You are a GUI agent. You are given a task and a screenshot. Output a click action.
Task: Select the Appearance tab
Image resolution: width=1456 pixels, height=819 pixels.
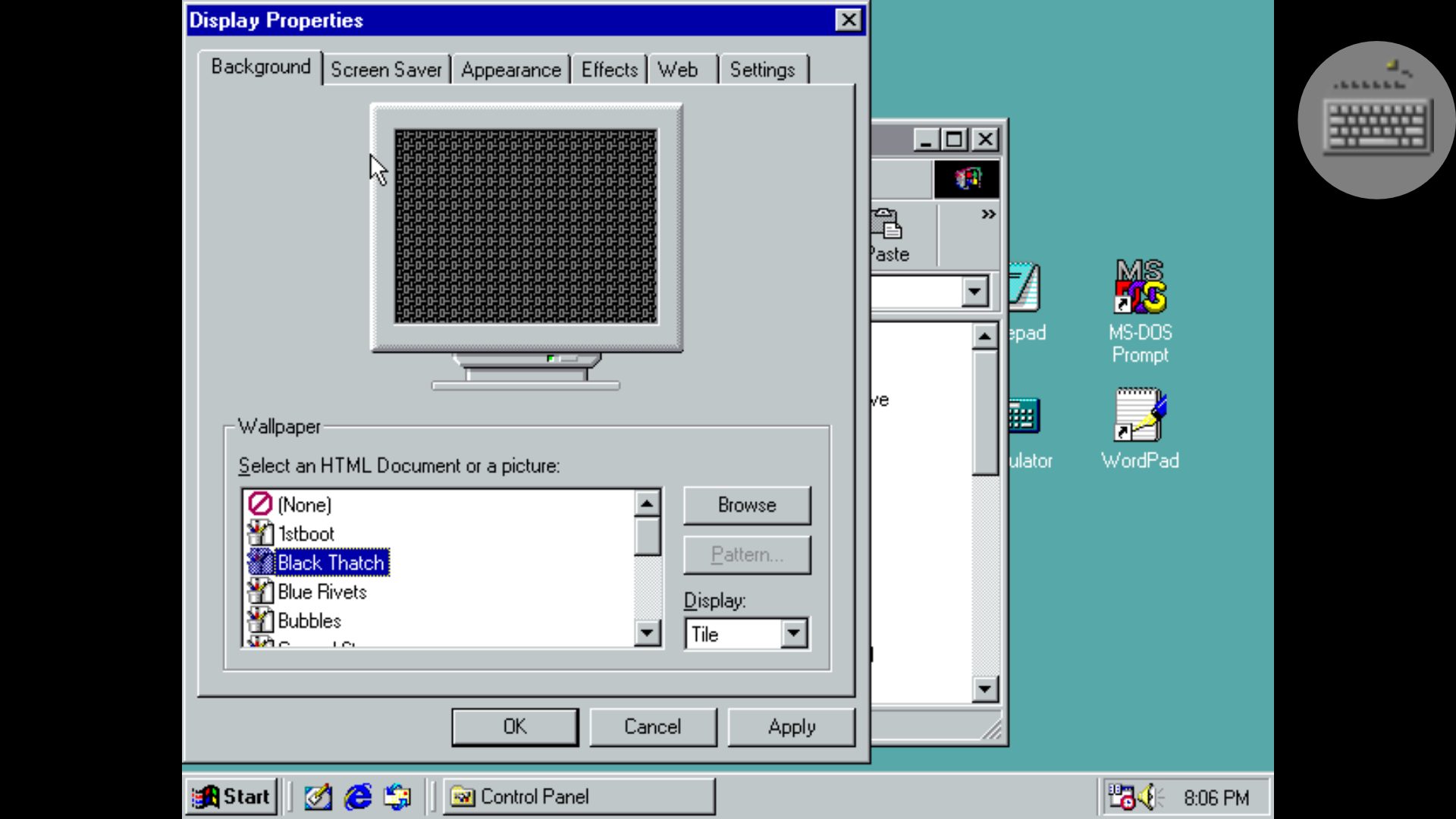[510, 69]
